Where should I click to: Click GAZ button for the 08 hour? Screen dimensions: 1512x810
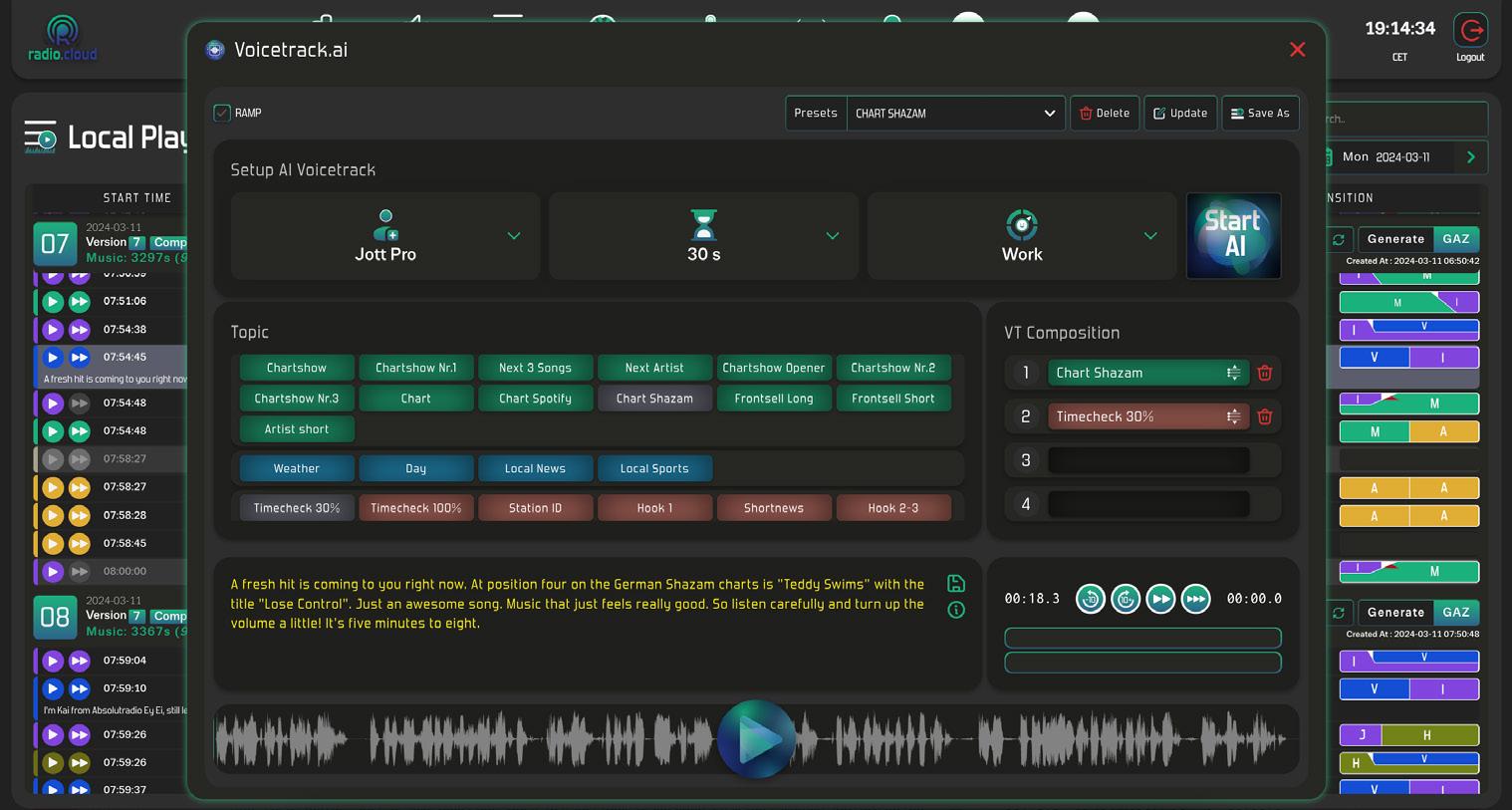click(1456, 613)
